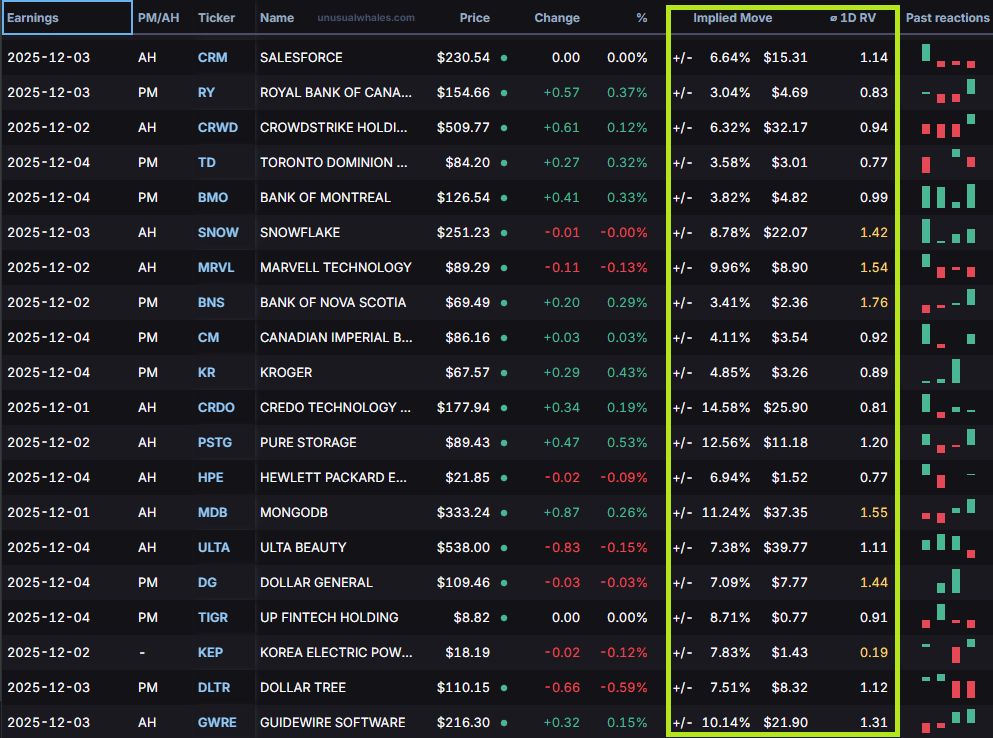The image size is (993, 738).
Task: Sort by the Implied Move column header
Action: click(732, 18)
